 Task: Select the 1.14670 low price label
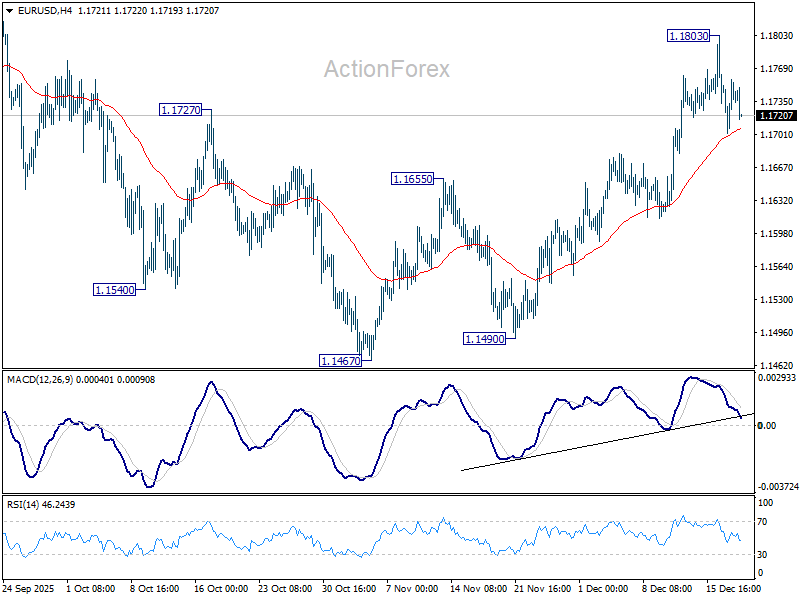click(340, 361)
